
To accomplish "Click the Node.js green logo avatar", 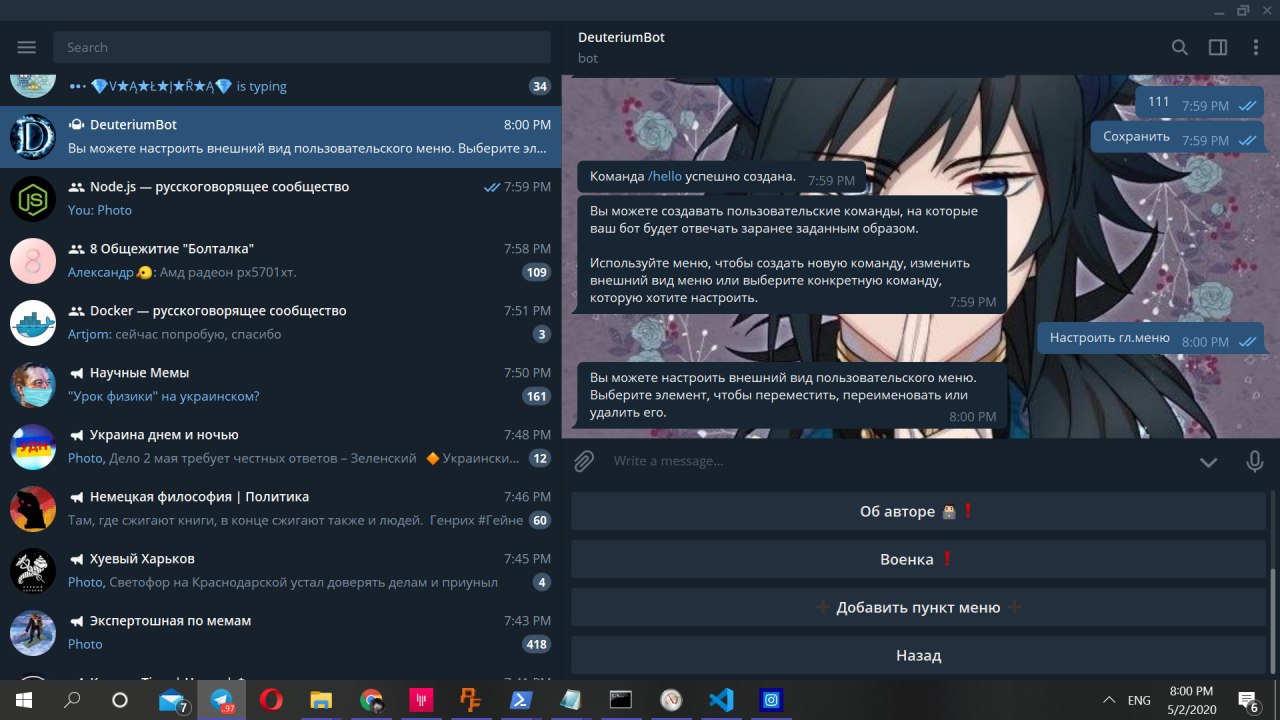I will pos(33,199).
